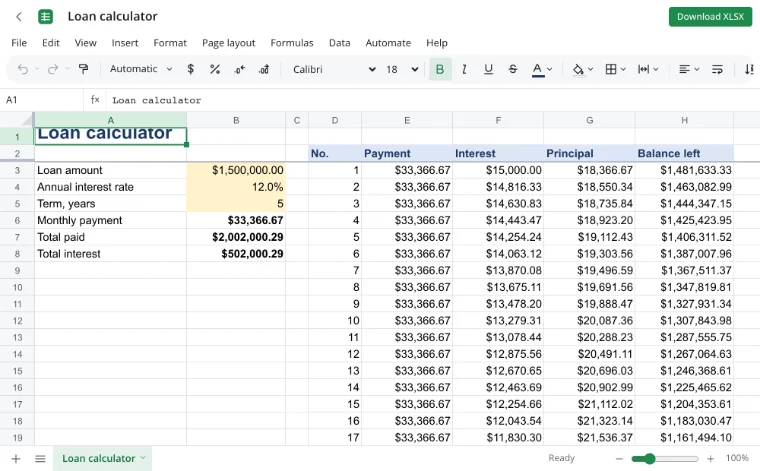Open the File menu
760x471 pixels.
19,43
